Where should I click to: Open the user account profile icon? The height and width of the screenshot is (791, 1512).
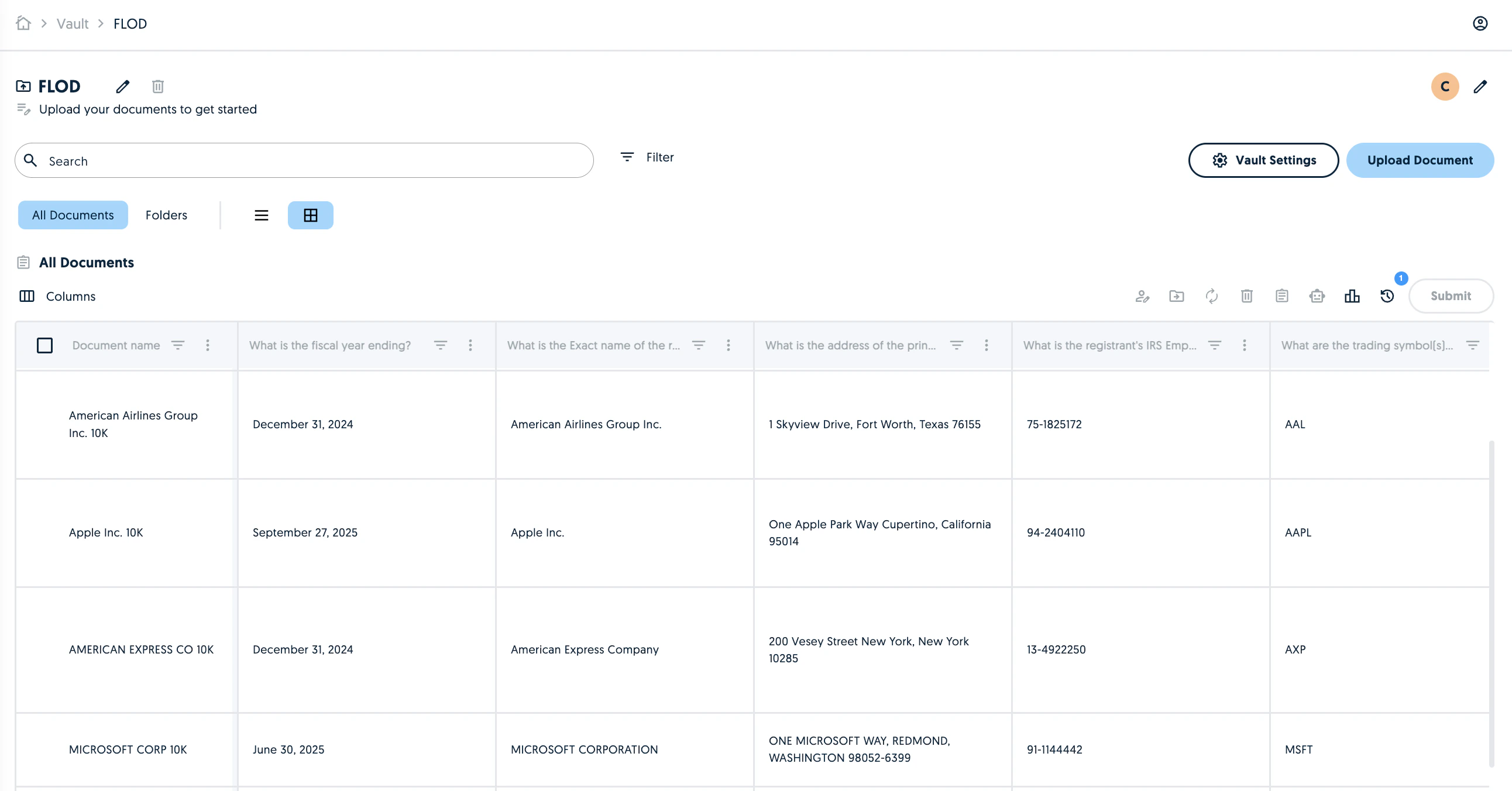tap(1480, 23)
